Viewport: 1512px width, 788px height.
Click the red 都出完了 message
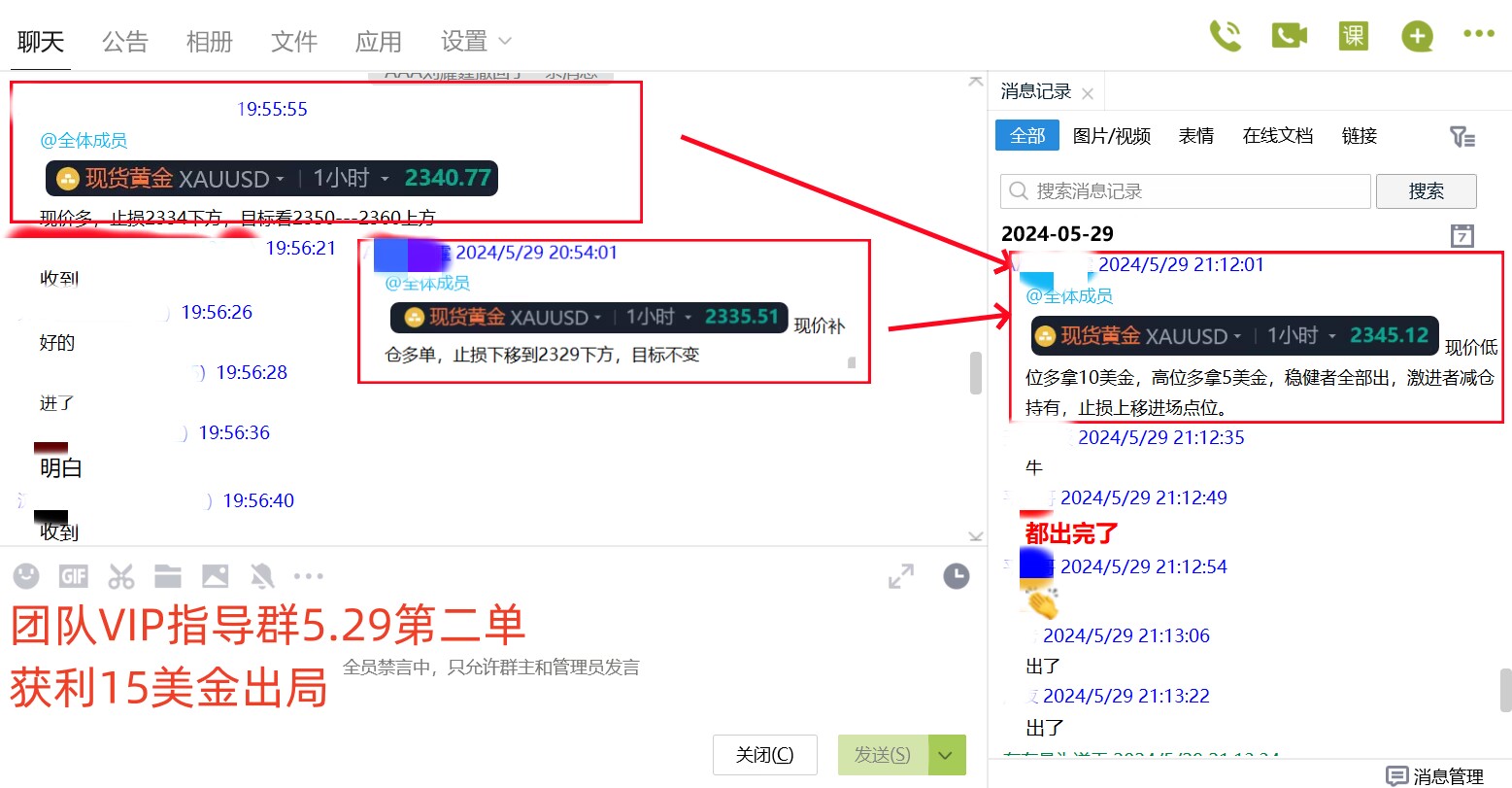click(x=1072, y=533)
